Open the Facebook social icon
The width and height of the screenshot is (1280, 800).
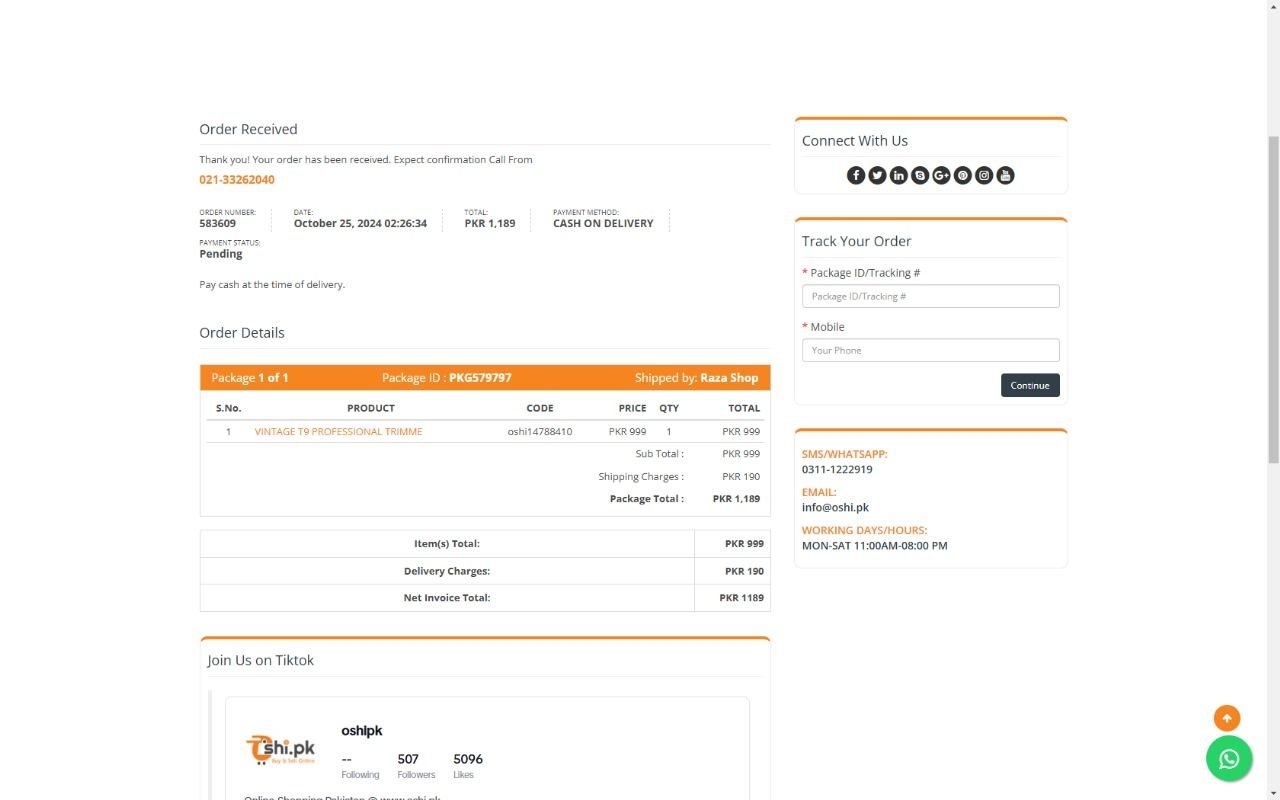856,176
